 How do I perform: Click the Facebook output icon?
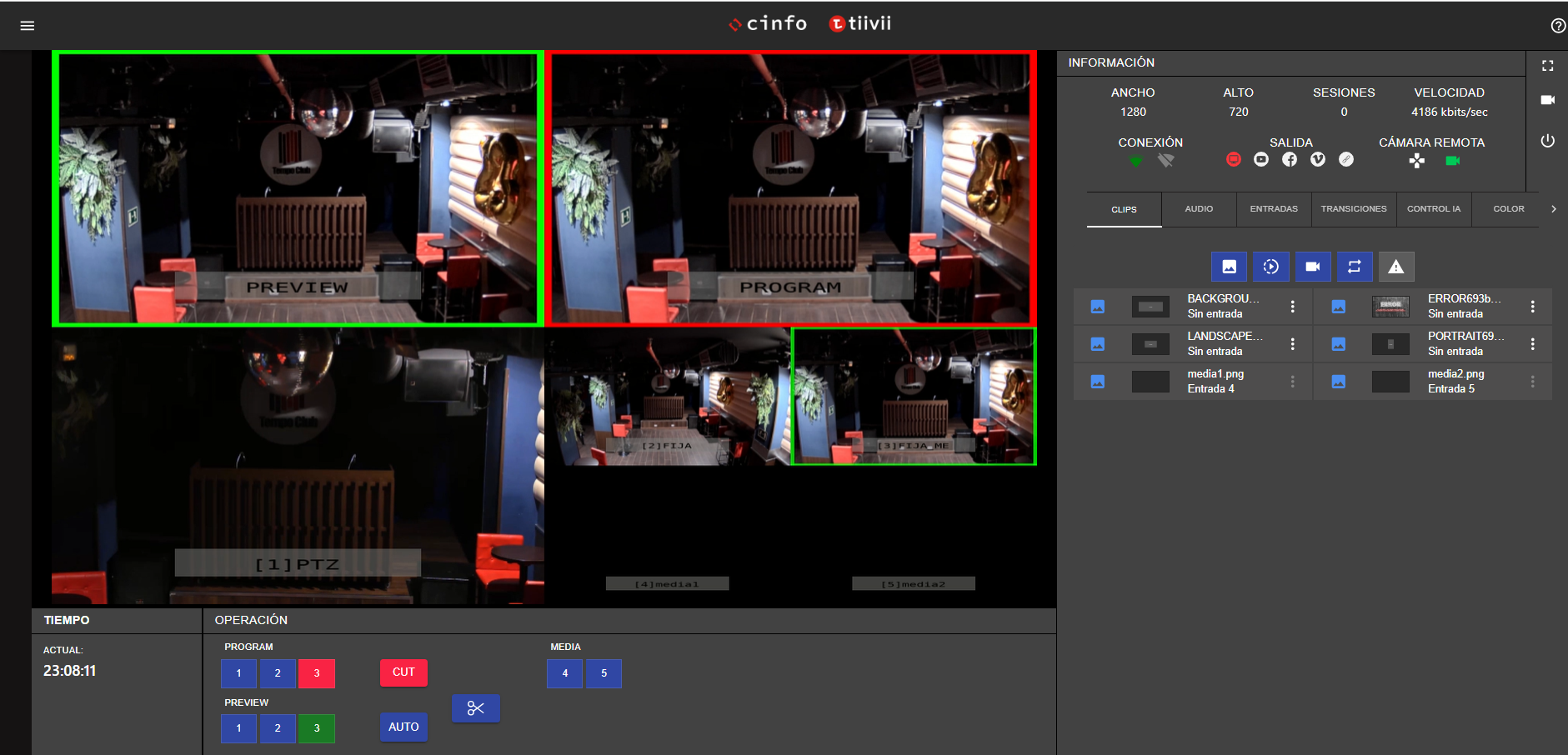1290,159
